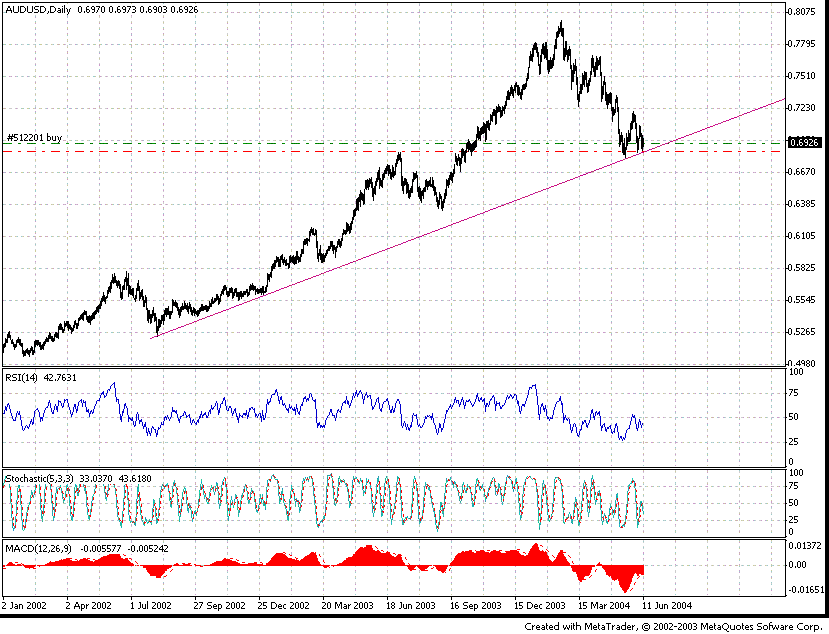The height and width of the screenshot is (634, 829).
Task: Click the 0.7230 price scale value
Action: pos(803,108)
